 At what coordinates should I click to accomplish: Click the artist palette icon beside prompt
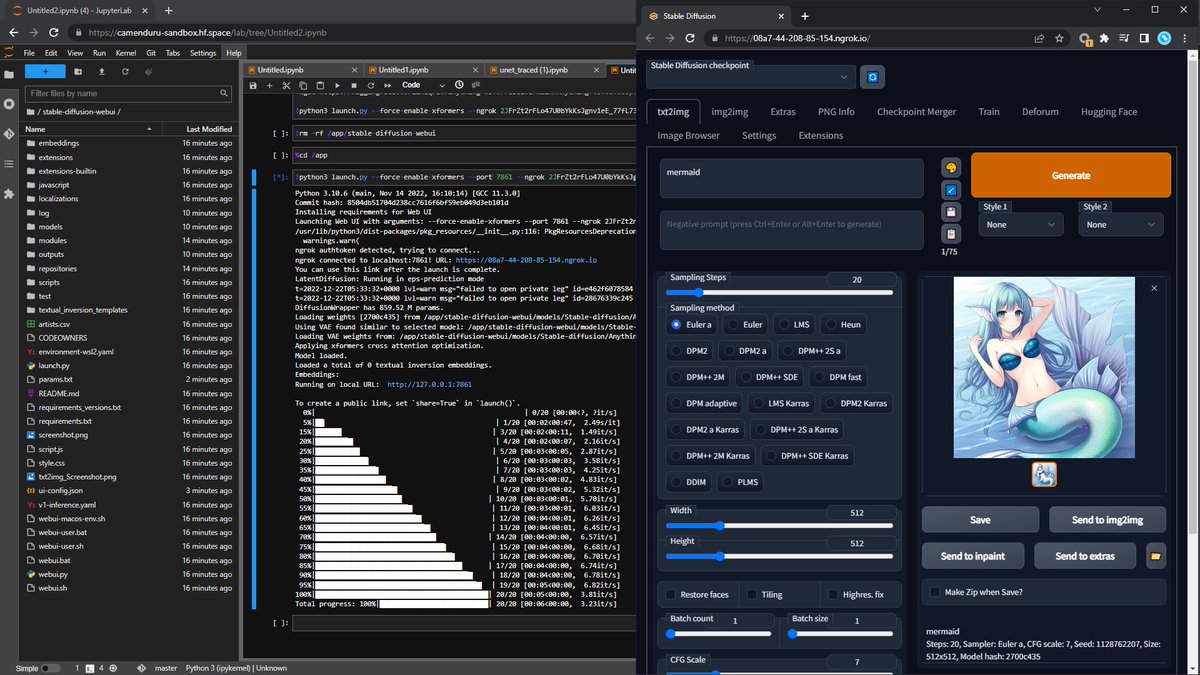pyautogui.click(x=950, y=168)
